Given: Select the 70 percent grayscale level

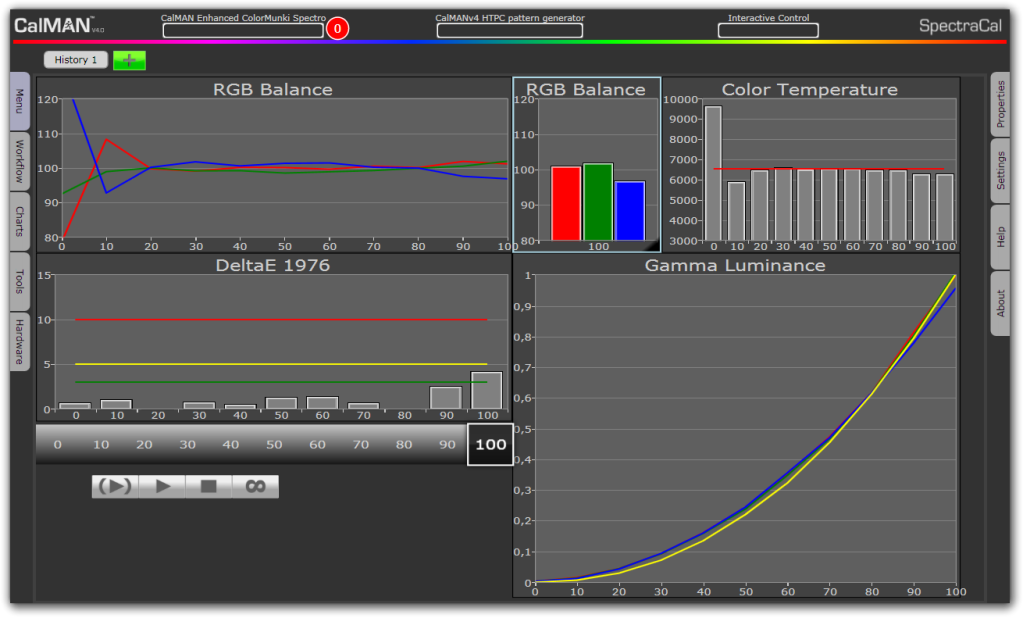Looking at the screenshot, I should [361, 444].
